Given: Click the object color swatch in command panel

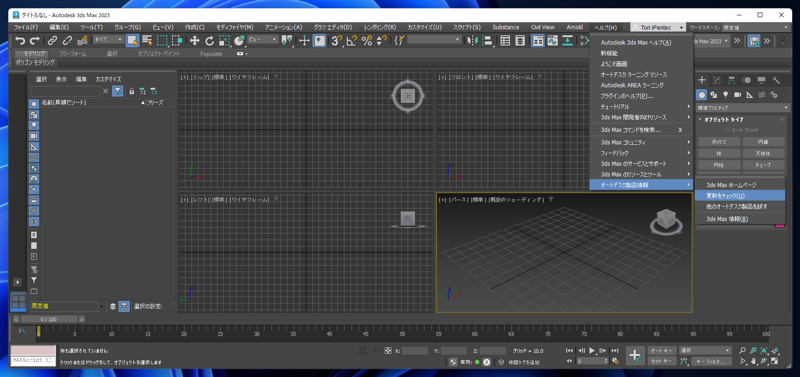Looking at the screenshot, I should [x=780, y=225].
